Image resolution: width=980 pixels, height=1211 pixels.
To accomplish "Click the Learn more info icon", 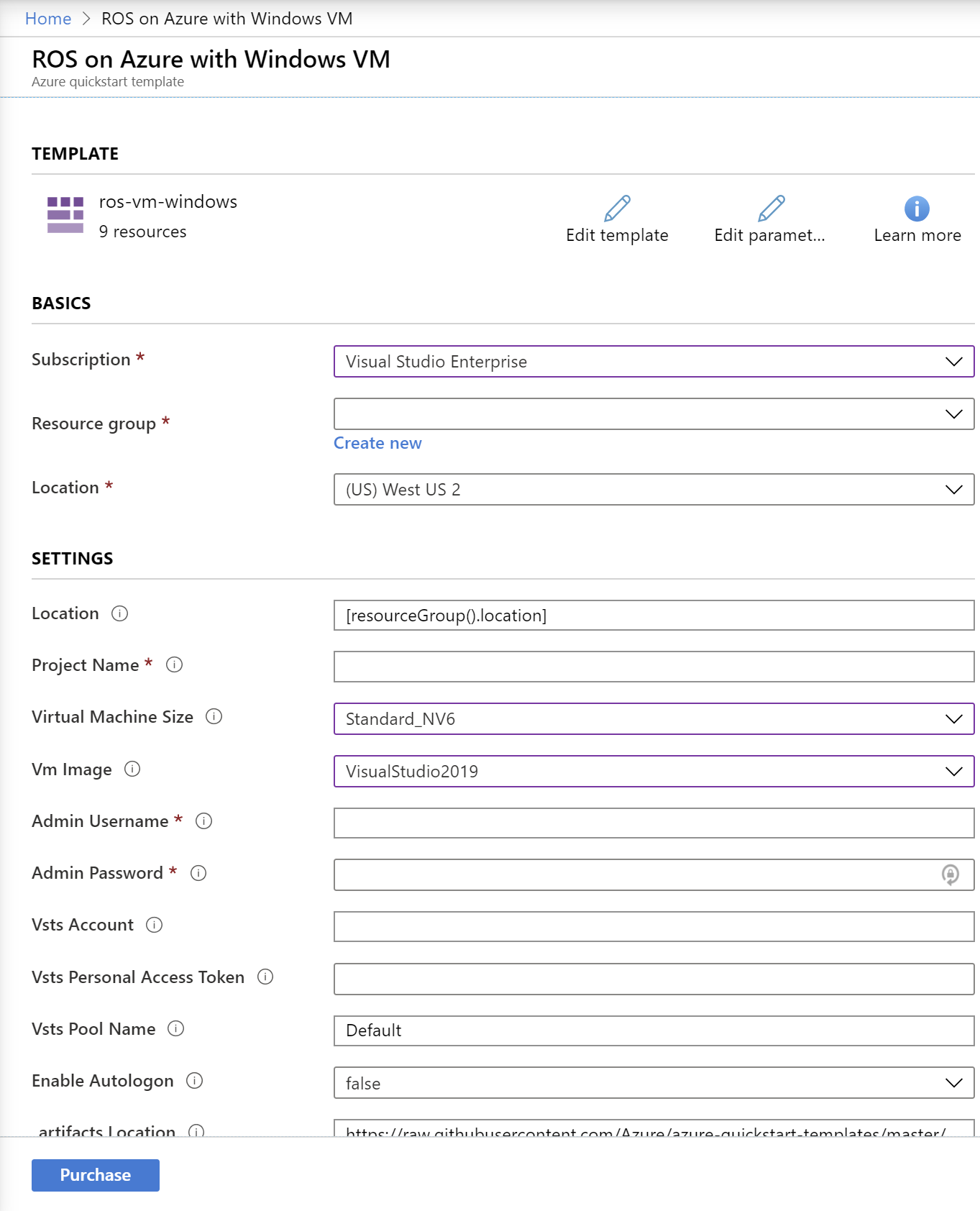I will (x=917, y=209).
